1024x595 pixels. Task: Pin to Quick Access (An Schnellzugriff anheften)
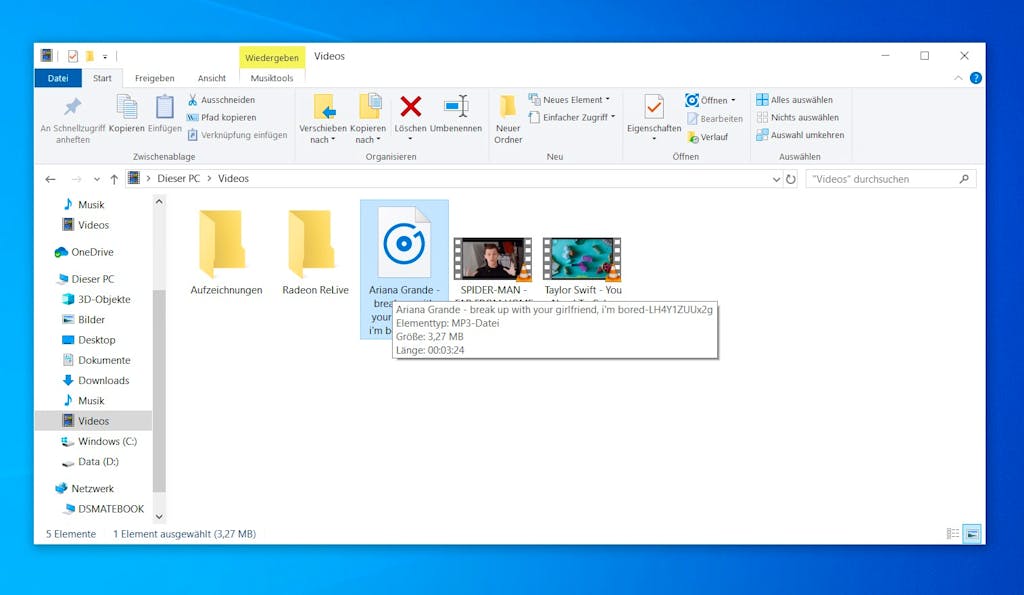72,120
